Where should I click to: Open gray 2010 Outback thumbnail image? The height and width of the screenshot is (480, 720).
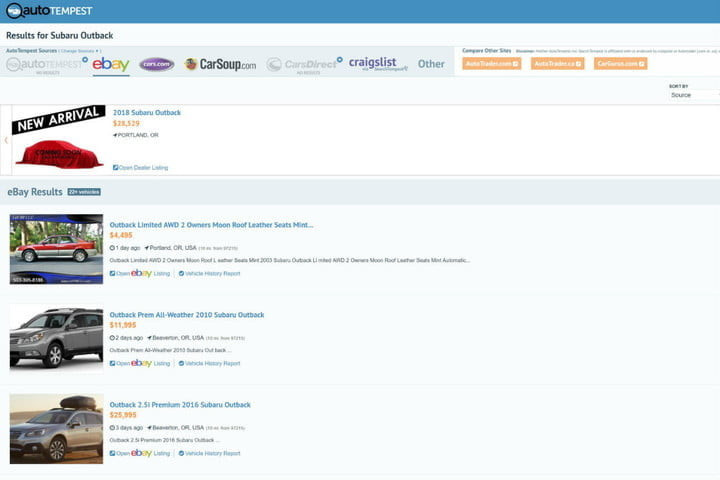point(56,339)
